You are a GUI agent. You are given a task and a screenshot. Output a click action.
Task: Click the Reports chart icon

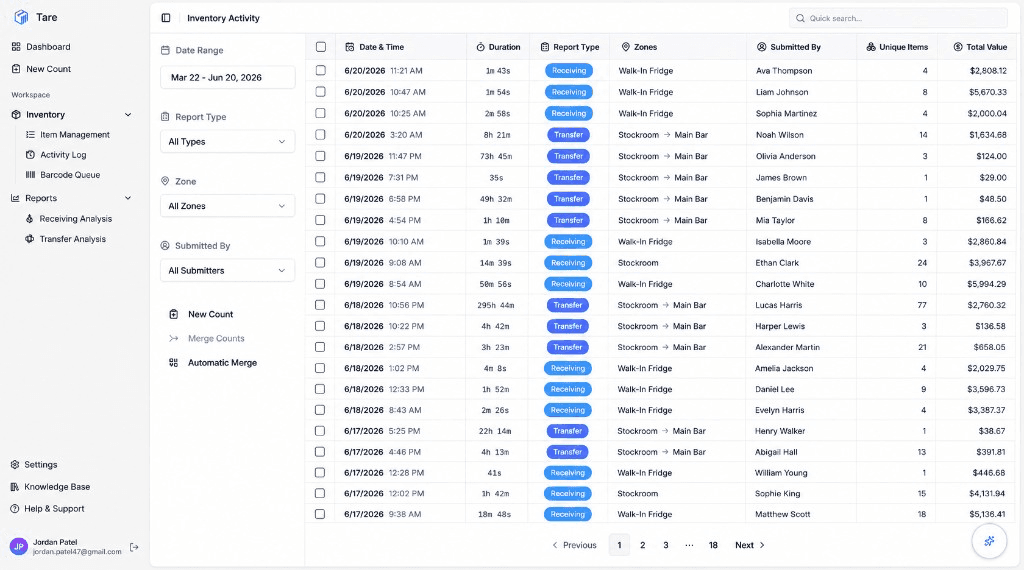15,198
